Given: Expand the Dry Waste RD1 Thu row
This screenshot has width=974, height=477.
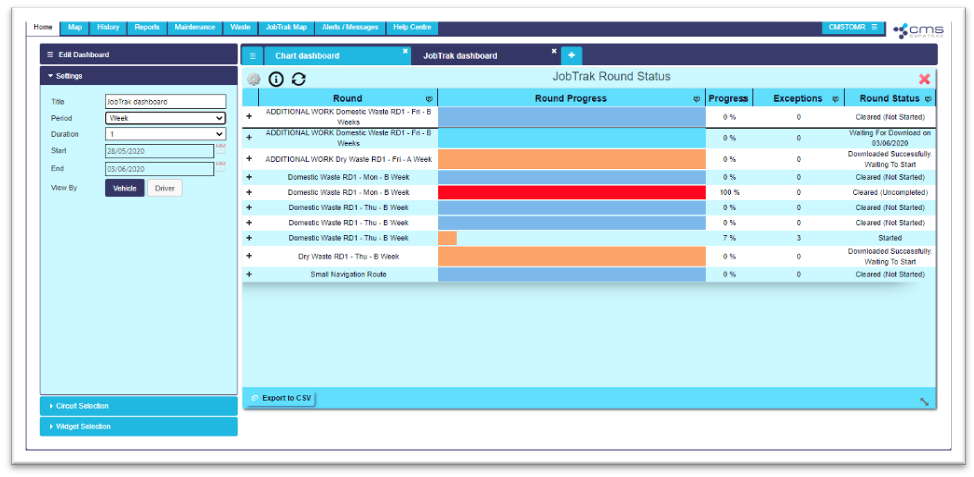Looking at the screenshot, I should [249, 256].
